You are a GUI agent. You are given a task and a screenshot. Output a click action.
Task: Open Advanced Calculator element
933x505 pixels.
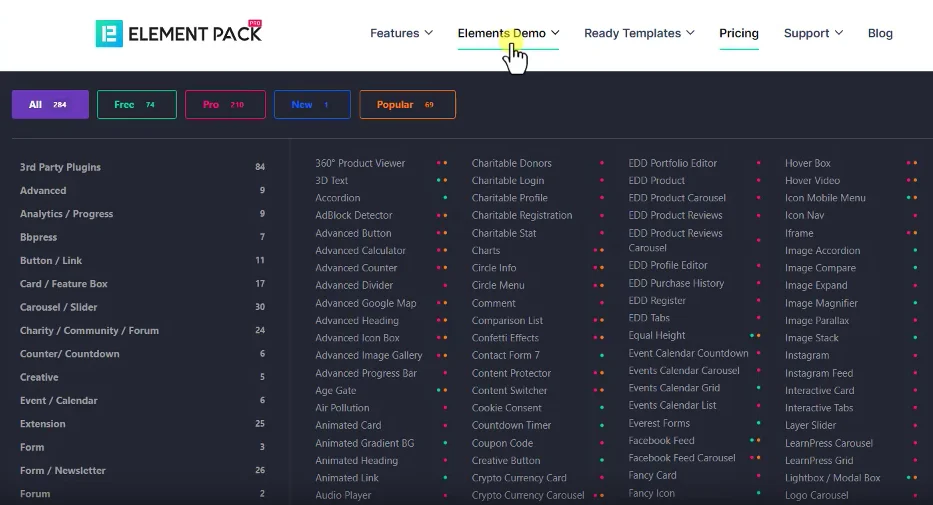tap(360, 250)
